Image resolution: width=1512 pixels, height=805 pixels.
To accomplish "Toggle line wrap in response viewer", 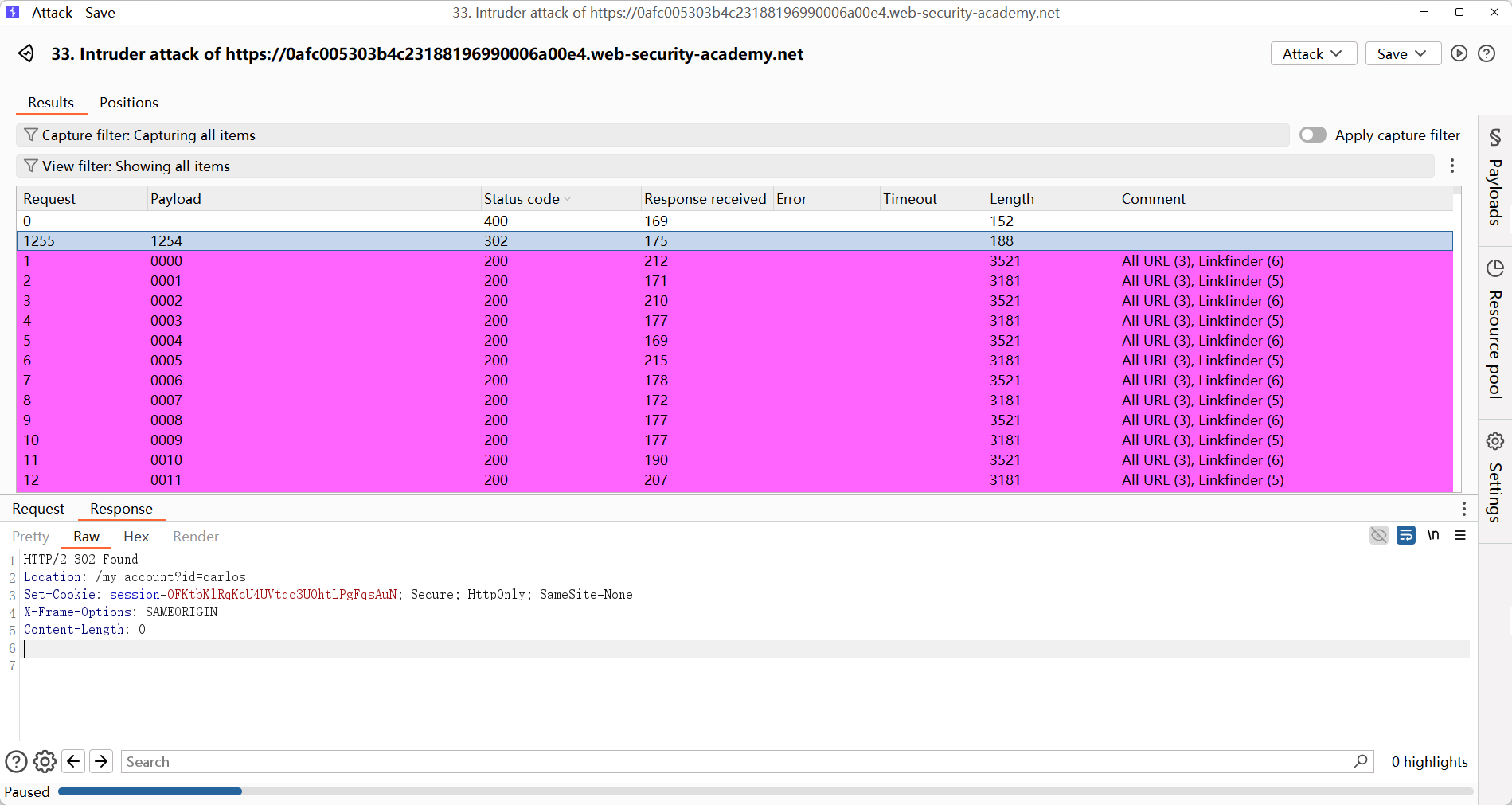I will (1406, 535).
